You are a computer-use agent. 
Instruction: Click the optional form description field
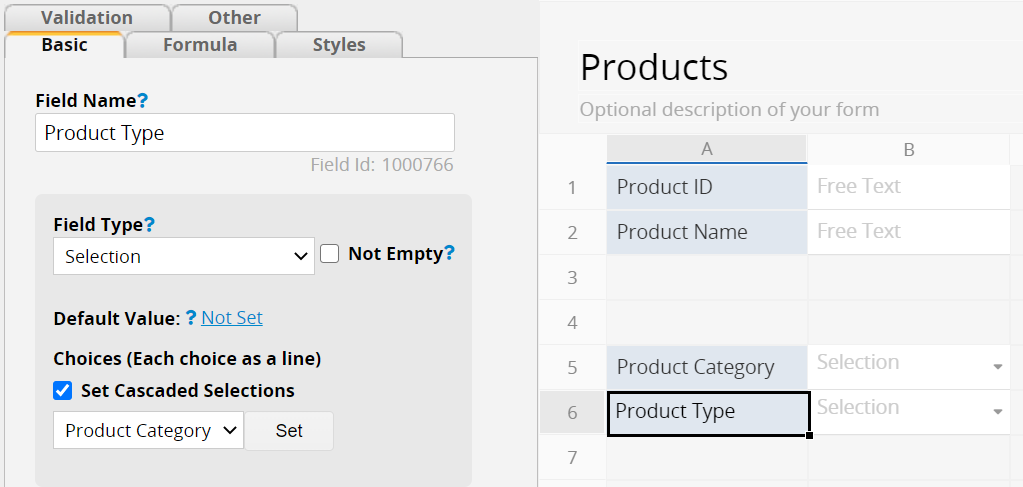tap(801, 109)
